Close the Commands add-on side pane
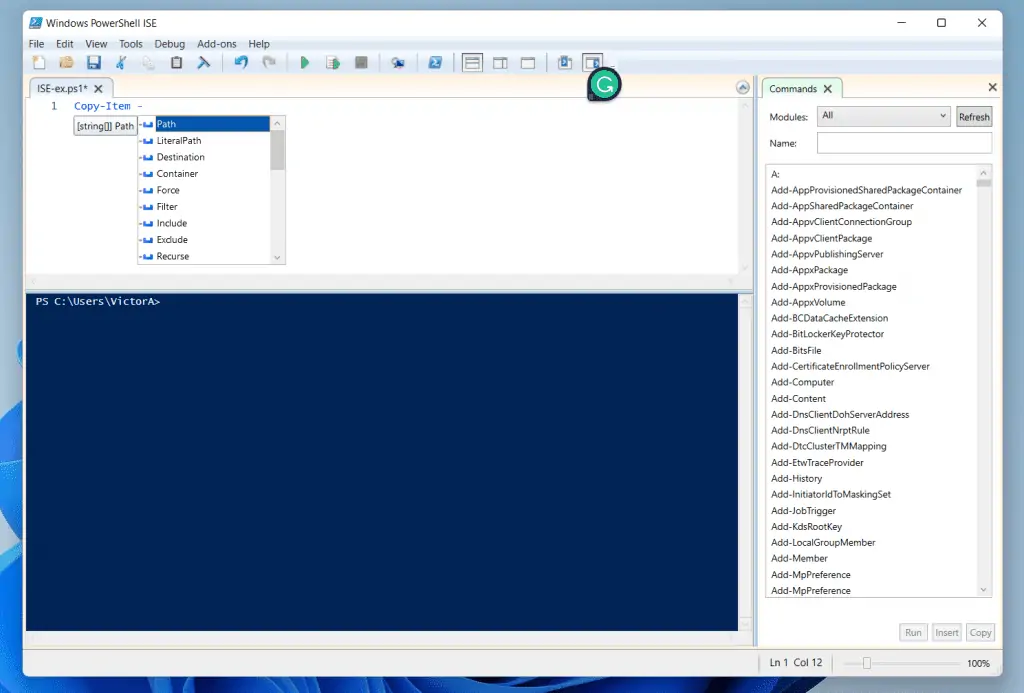Screen dimensions: 1024x693 [x=993, y=87]
